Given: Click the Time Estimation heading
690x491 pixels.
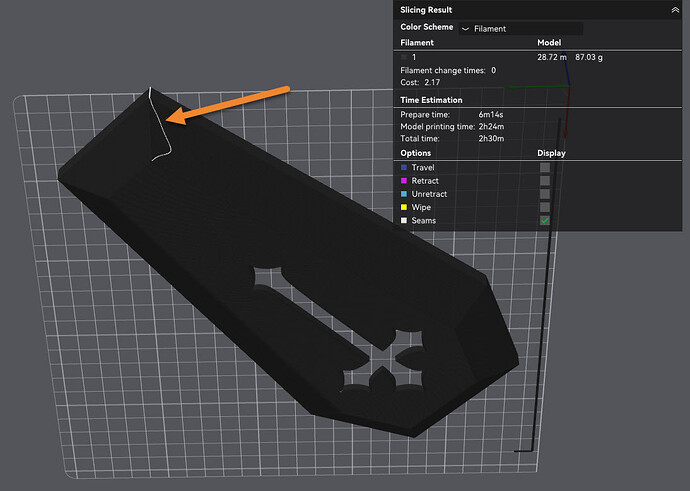Looking at the screenshot, I should pyautogui.click(x=431, y=100).
